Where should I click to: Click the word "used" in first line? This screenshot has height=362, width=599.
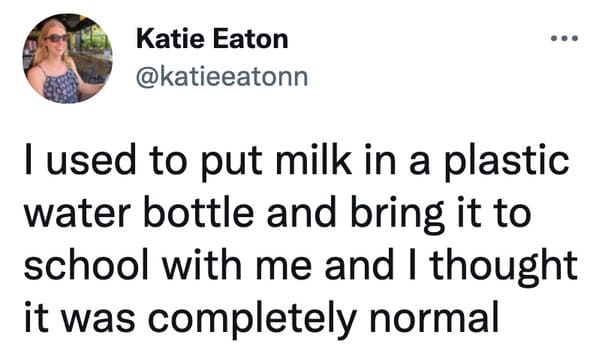91,159
